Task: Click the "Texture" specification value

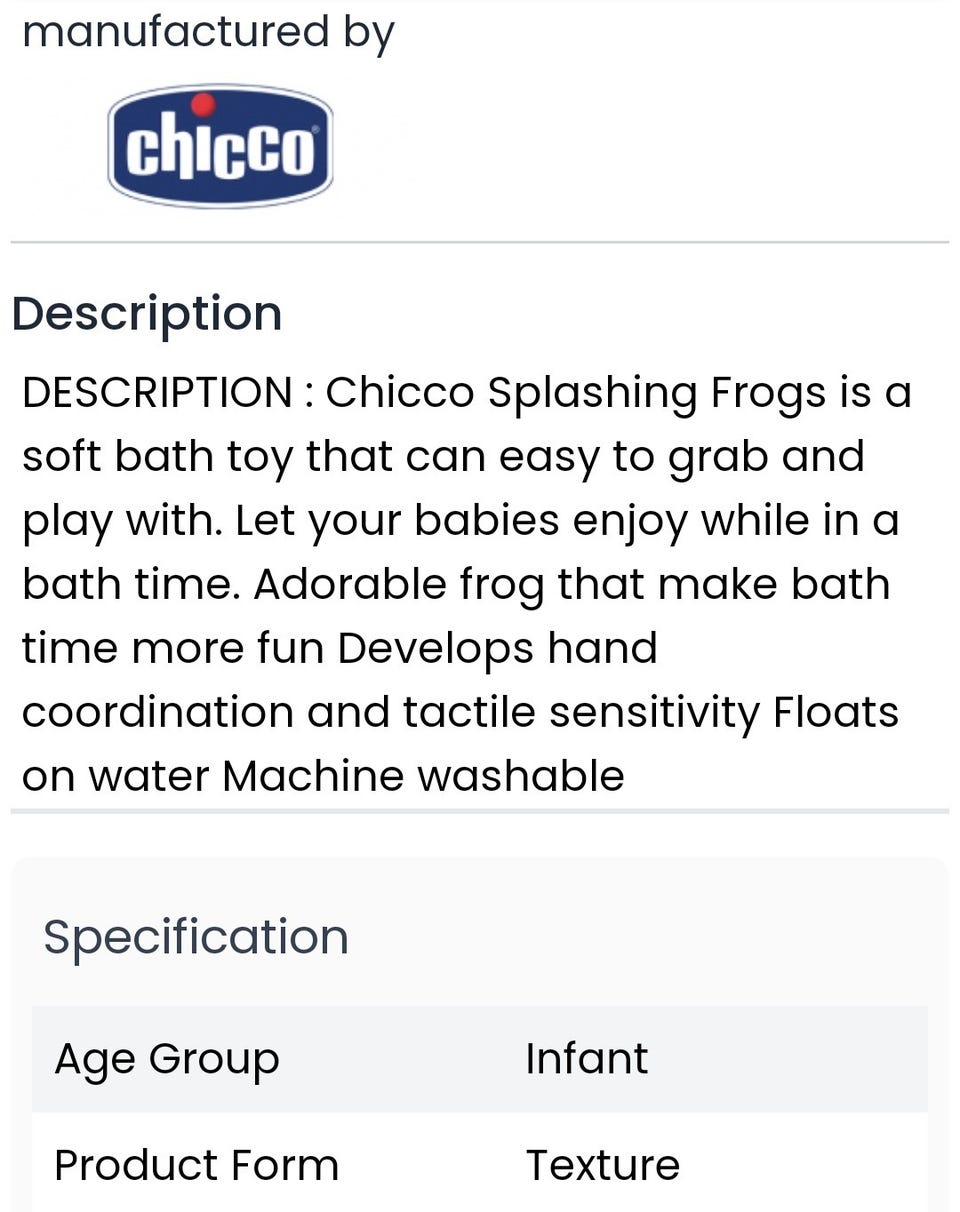Action: 603,1165
